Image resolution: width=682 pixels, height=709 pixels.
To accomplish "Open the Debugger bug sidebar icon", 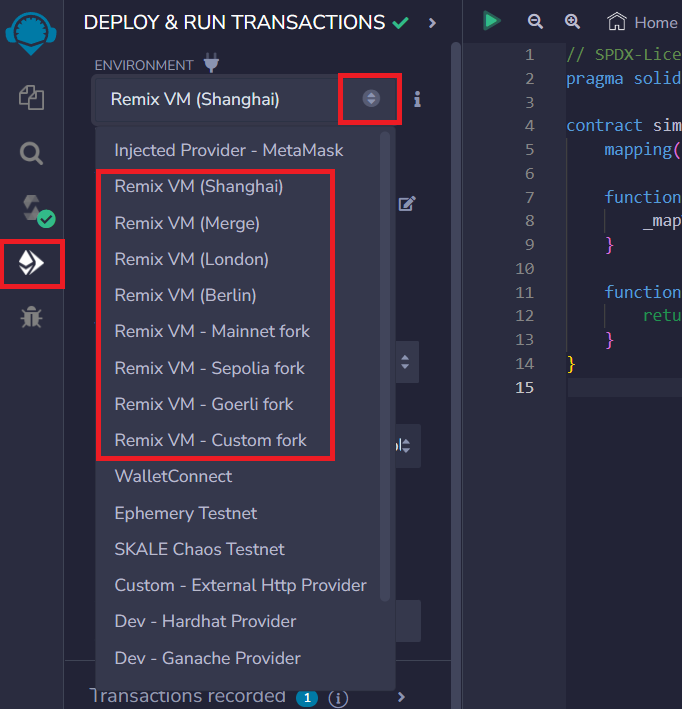I will [31, 317].
